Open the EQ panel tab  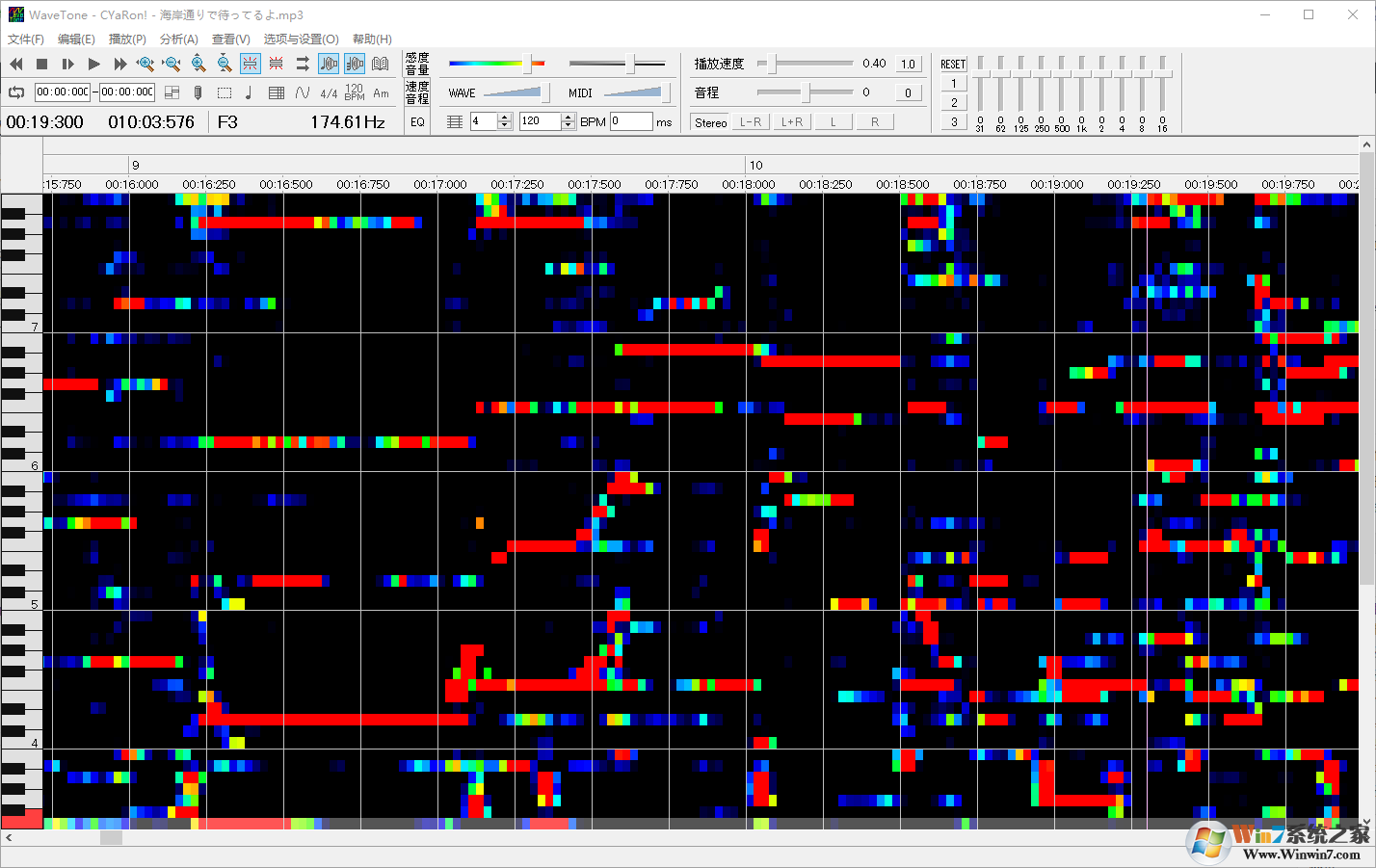[417, 122]
